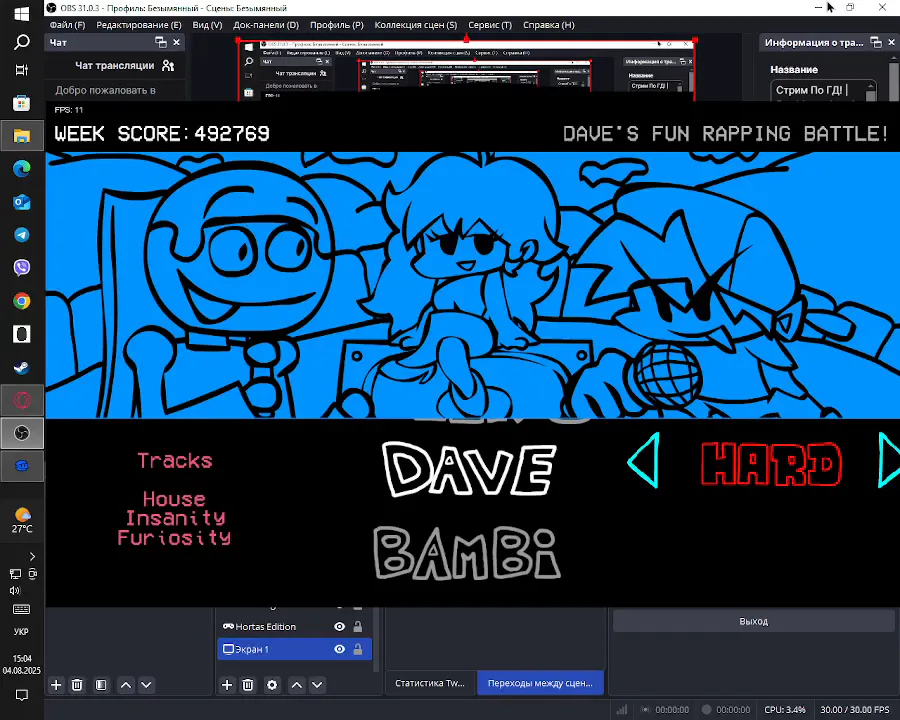900x720 pixels.
Task: Open Windows search
Action: [22, 42]
